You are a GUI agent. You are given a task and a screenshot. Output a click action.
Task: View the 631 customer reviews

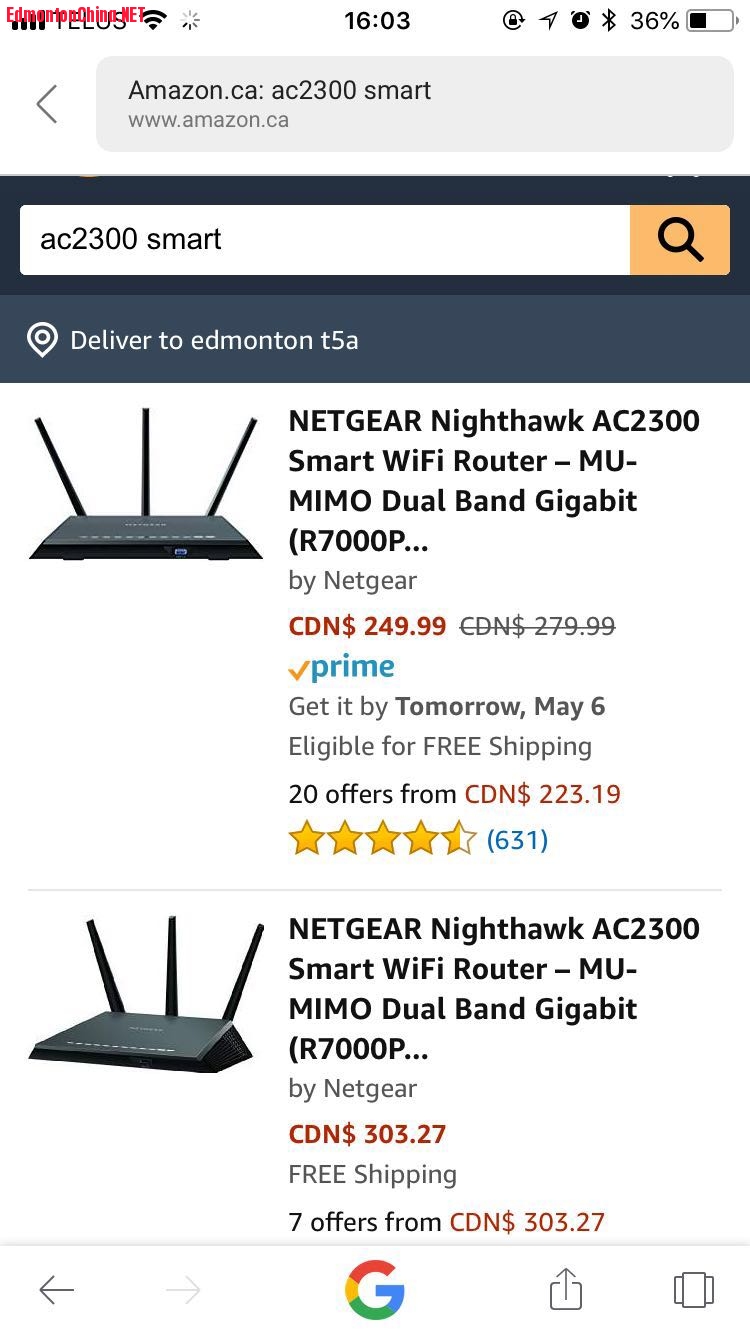point(517,840)
